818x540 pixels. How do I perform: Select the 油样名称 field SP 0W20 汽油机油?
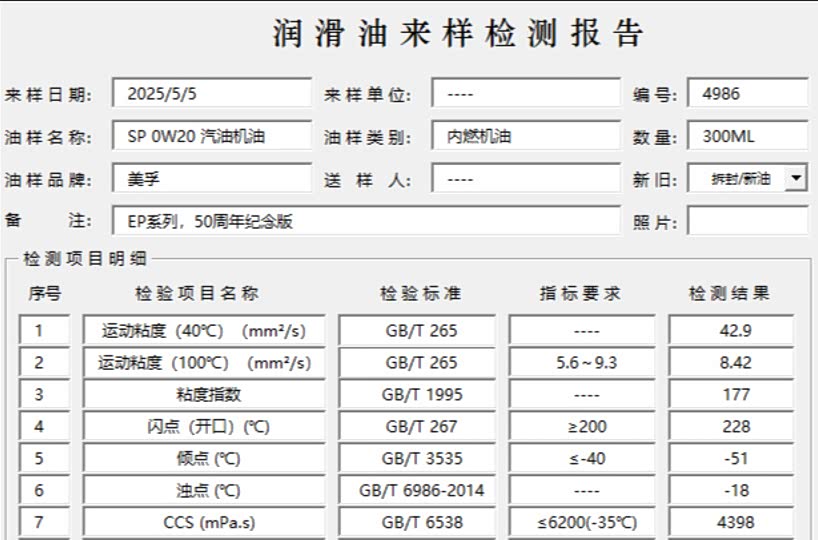212,137
